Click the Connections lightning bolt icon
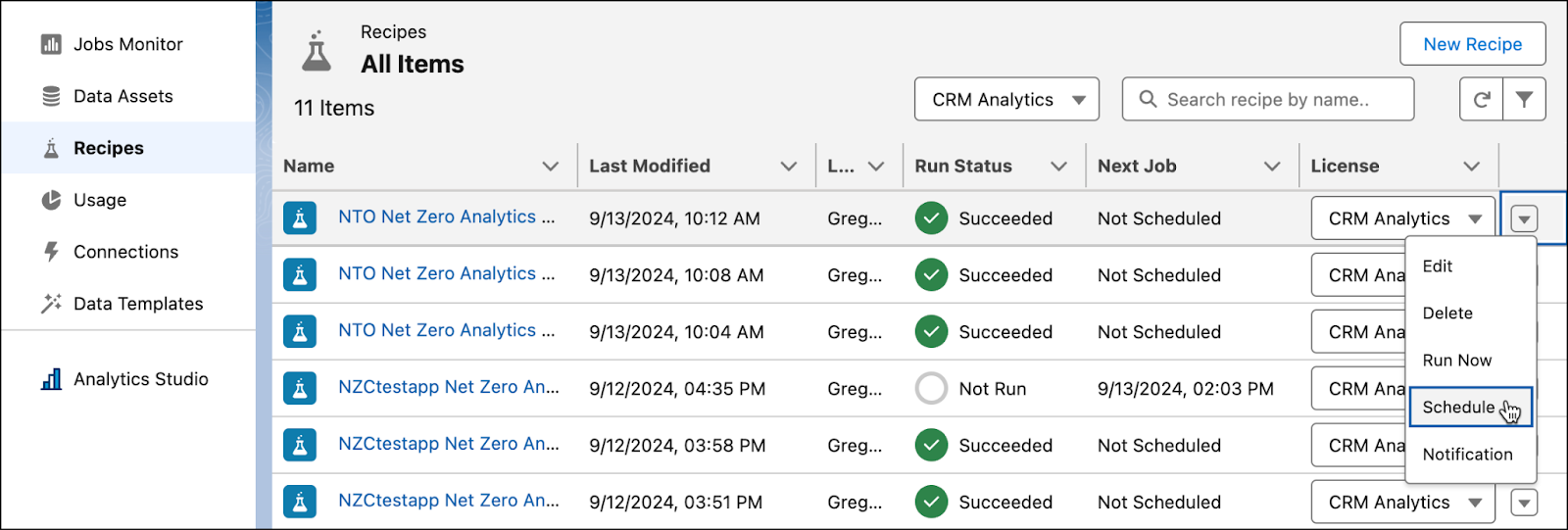Screen dimensions: 1568x530 coord(51,252)
